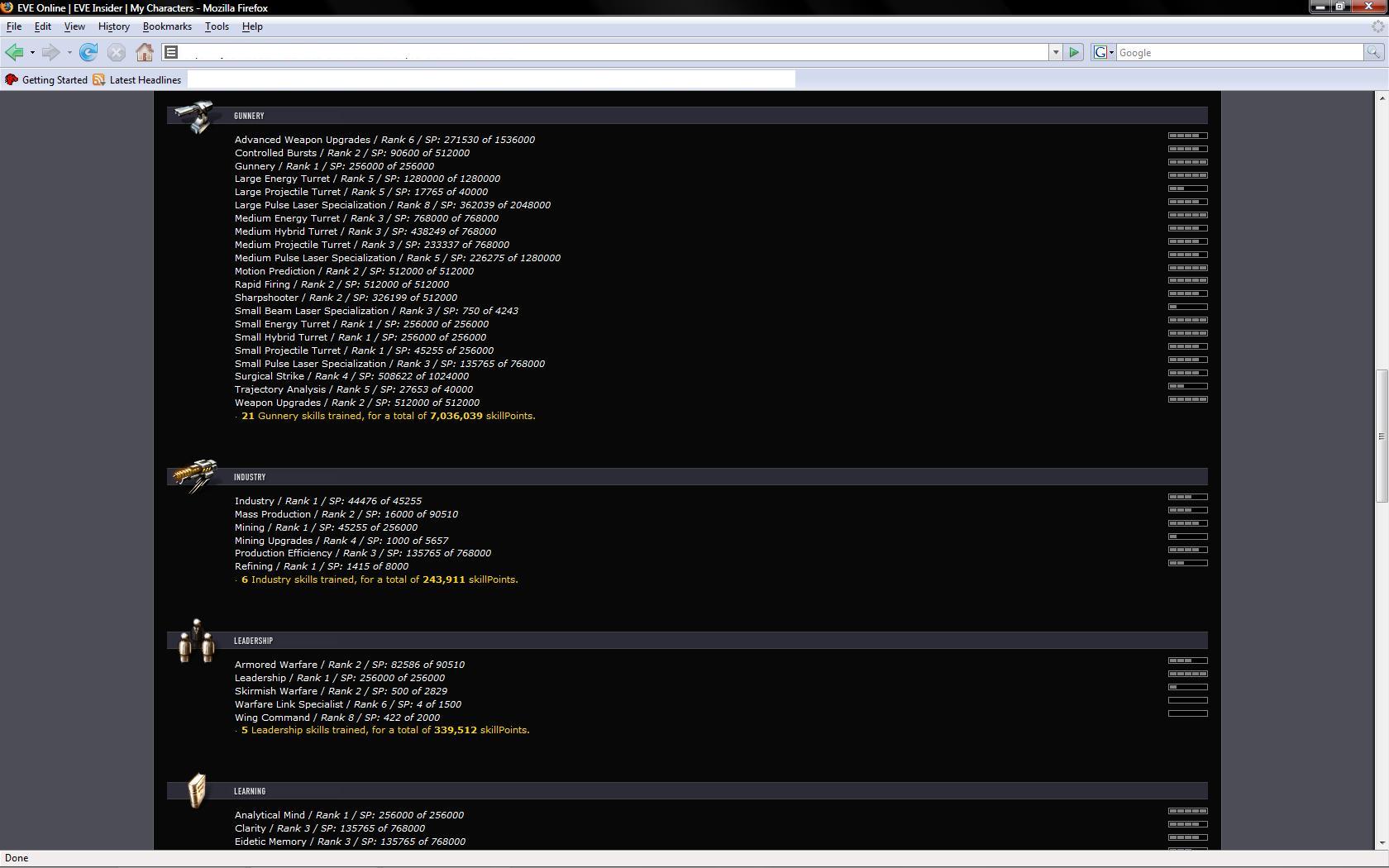The width and height of the screenshot is (1389, 868).
Task: Click the Large Pulse Laser Specialization row
Action: click(393, 205)
